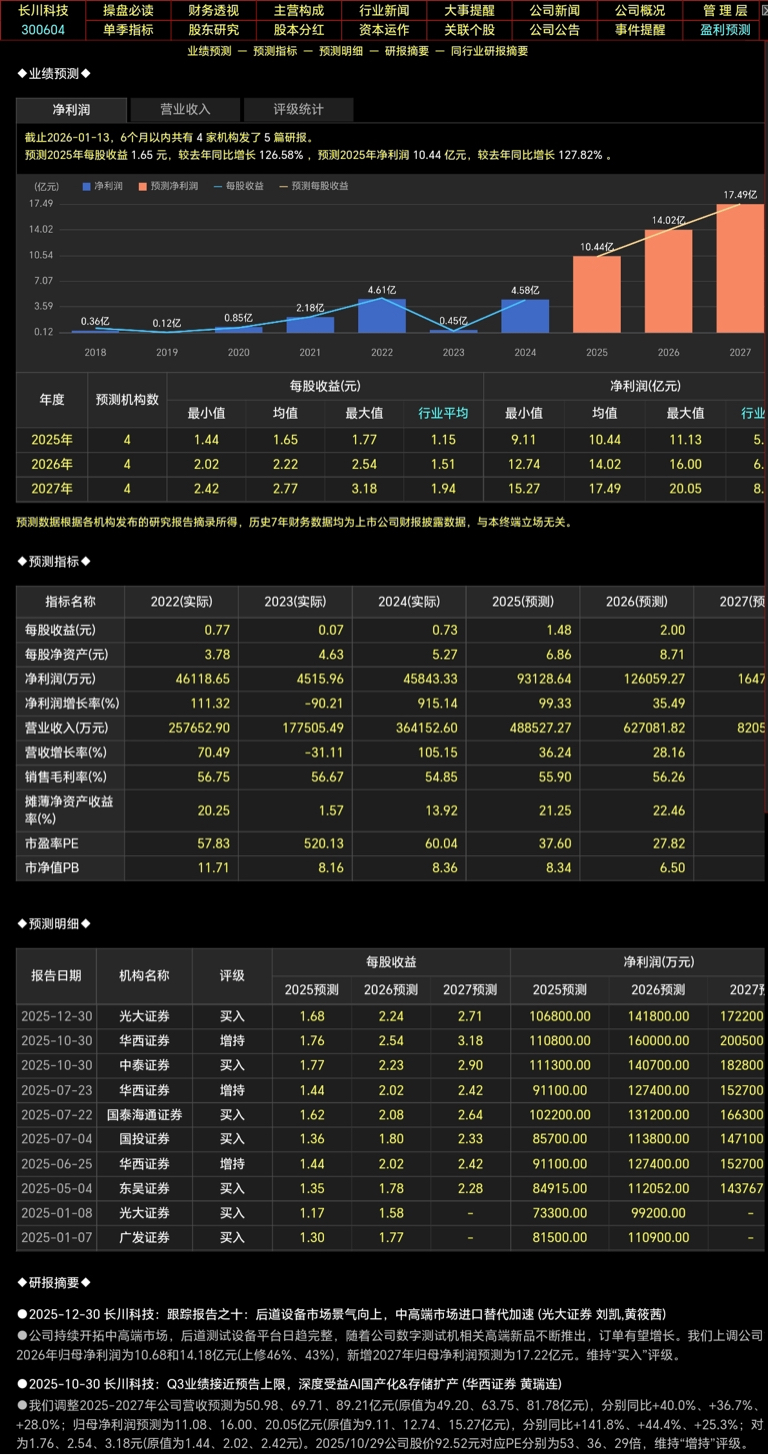The image size is (768, 1455).
Task: Jump to 业绩预测 section link
Action: click(x=210, y=51)
